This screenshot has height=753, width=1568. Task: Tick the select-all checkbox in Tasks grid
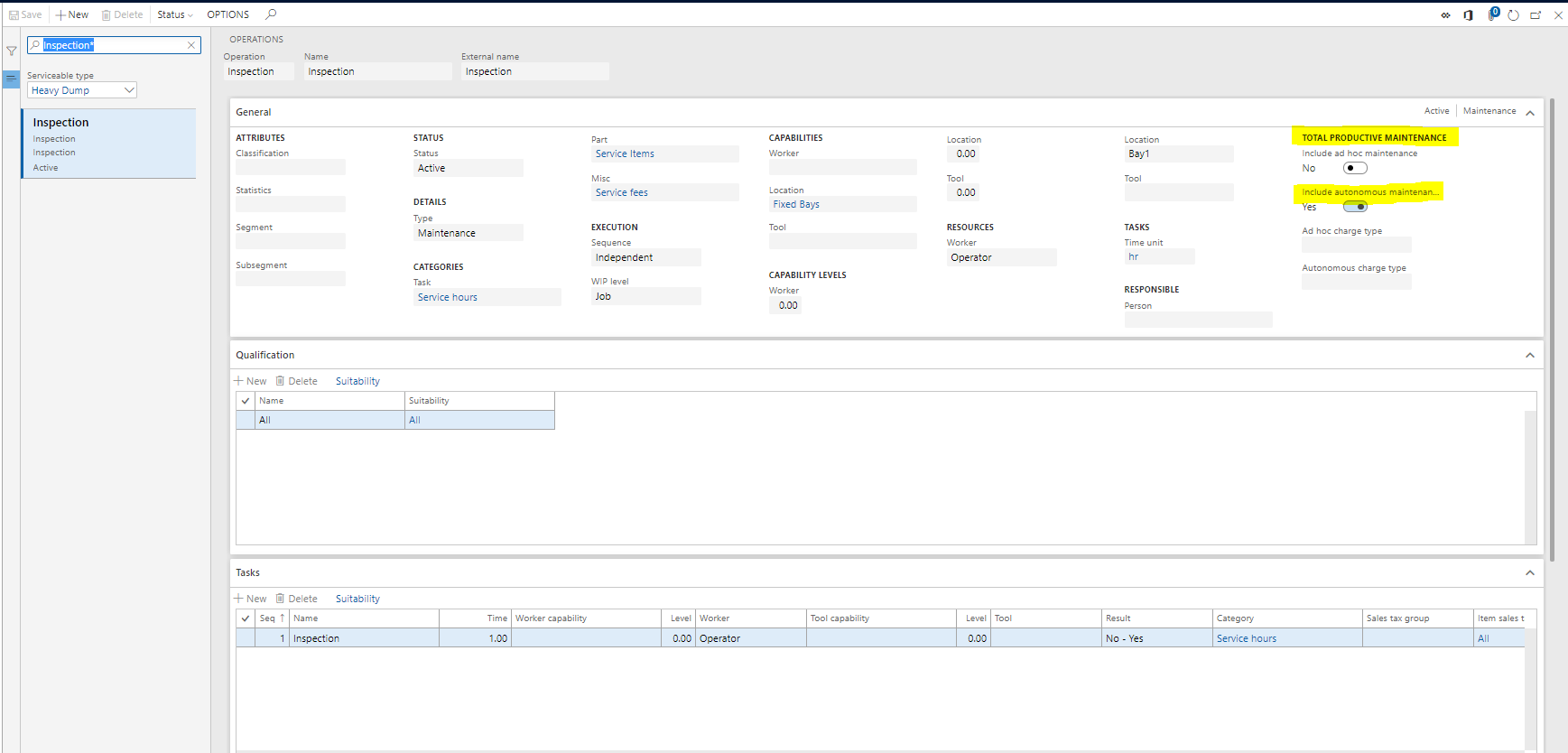click(x=246, y=618)
